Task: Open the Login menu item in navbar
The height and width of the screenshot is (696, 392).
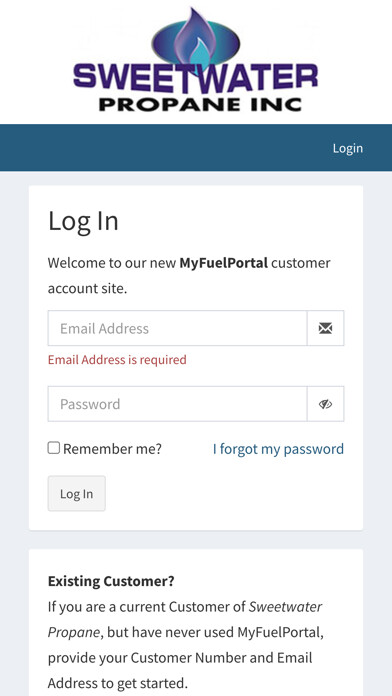Action: tap(348, 148)
